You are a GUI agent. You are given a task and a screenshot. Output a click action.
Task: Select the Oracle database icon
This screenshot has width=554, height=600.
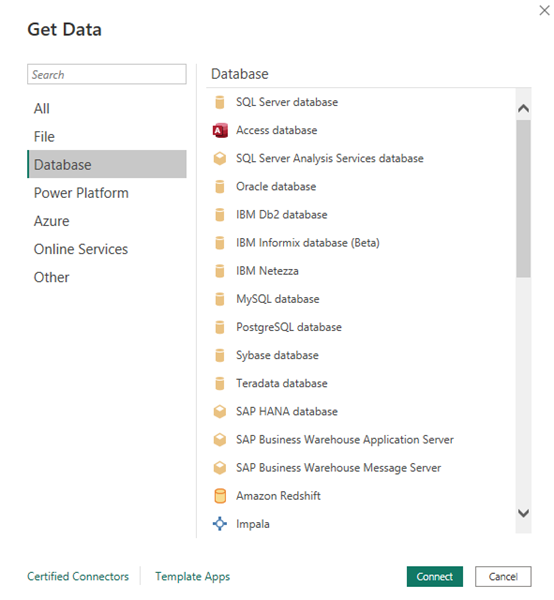click(x=220, y=187)
